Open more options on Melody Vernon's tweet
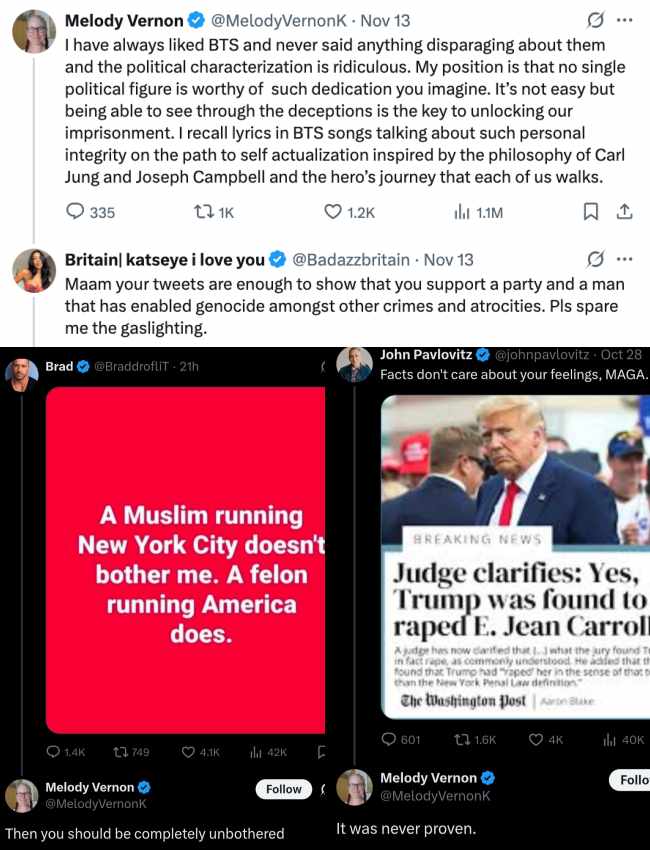This screenshot has width=650, height=850. (x=625, y=20)
